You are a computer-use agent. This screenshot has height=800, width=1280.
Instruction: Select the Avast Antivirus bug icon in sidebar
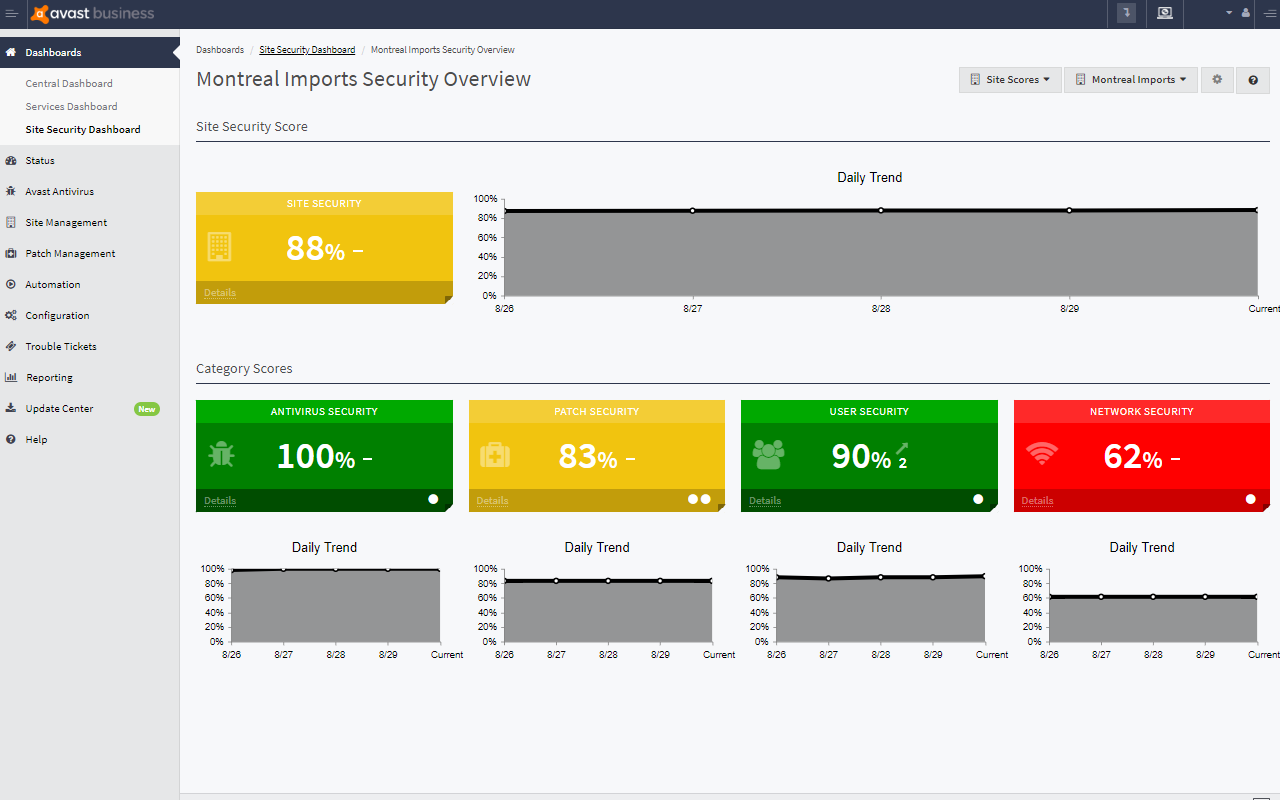coord(10,191)
